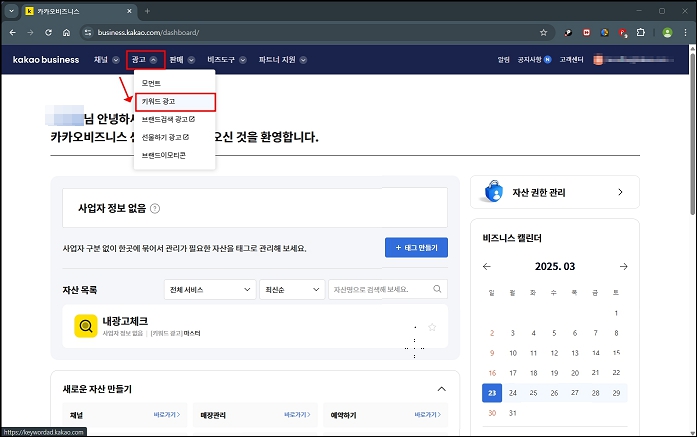Expand the 판매 menu

182,60
